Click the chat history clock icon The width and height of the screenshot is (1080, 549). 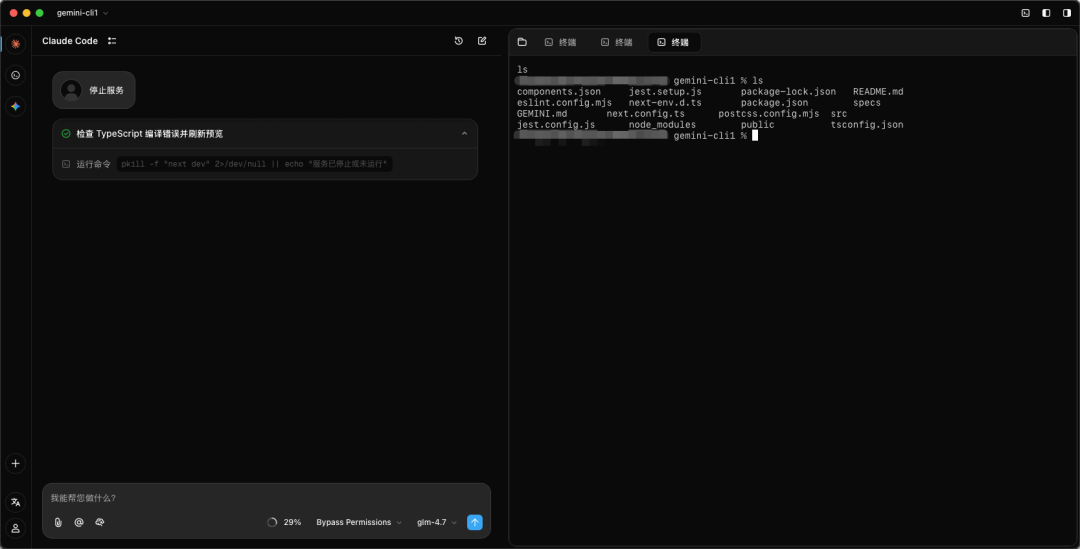(459, 41)
